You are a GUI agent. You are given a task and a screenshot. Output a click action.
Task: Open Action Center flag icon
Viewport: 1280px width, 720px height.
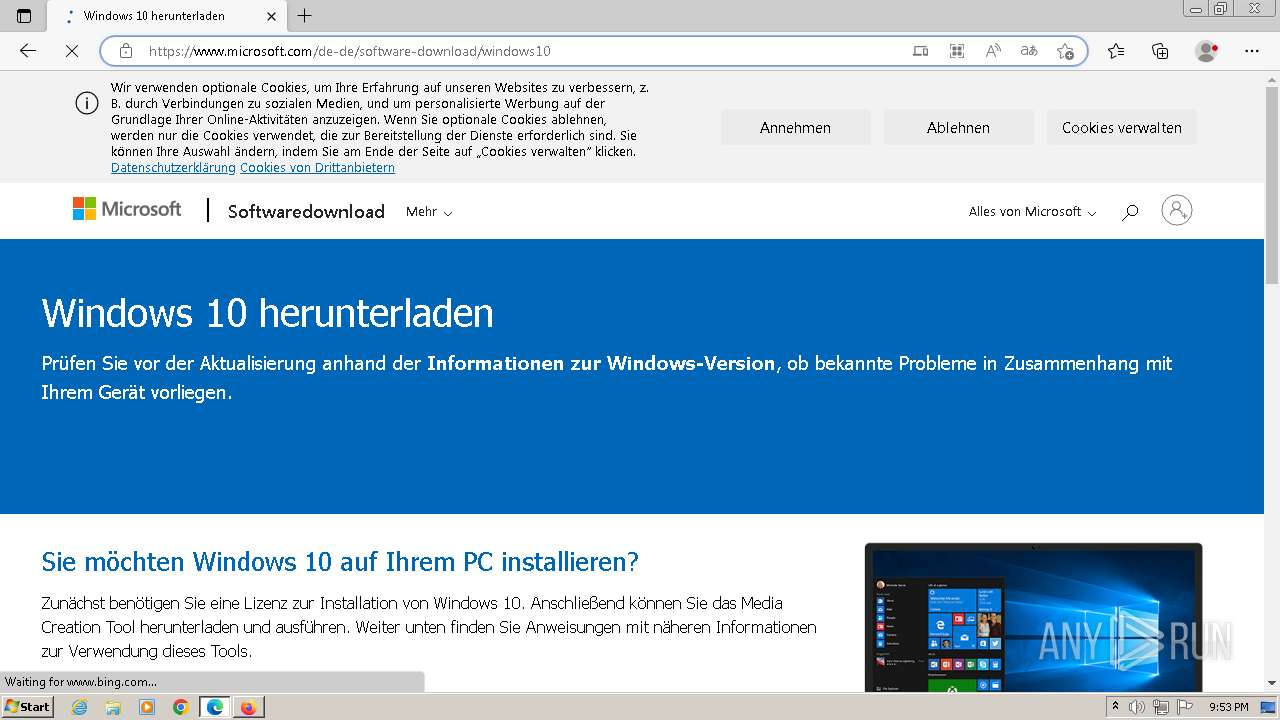click(x=1183, y=707)
